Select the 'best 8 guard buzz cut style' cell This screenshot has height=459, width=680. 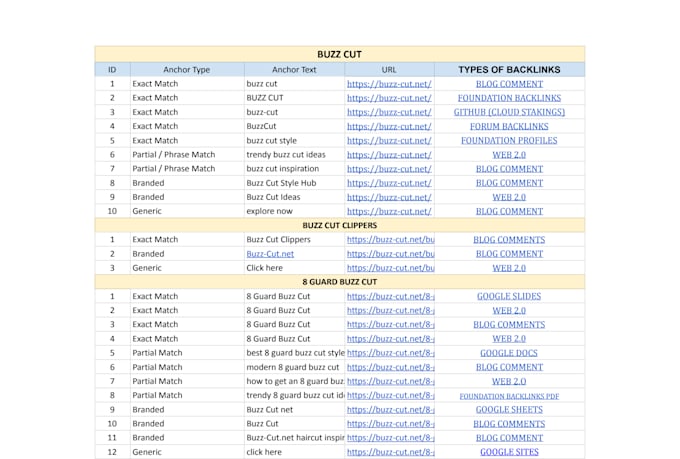pyautogui.click(x=294, y=353)
